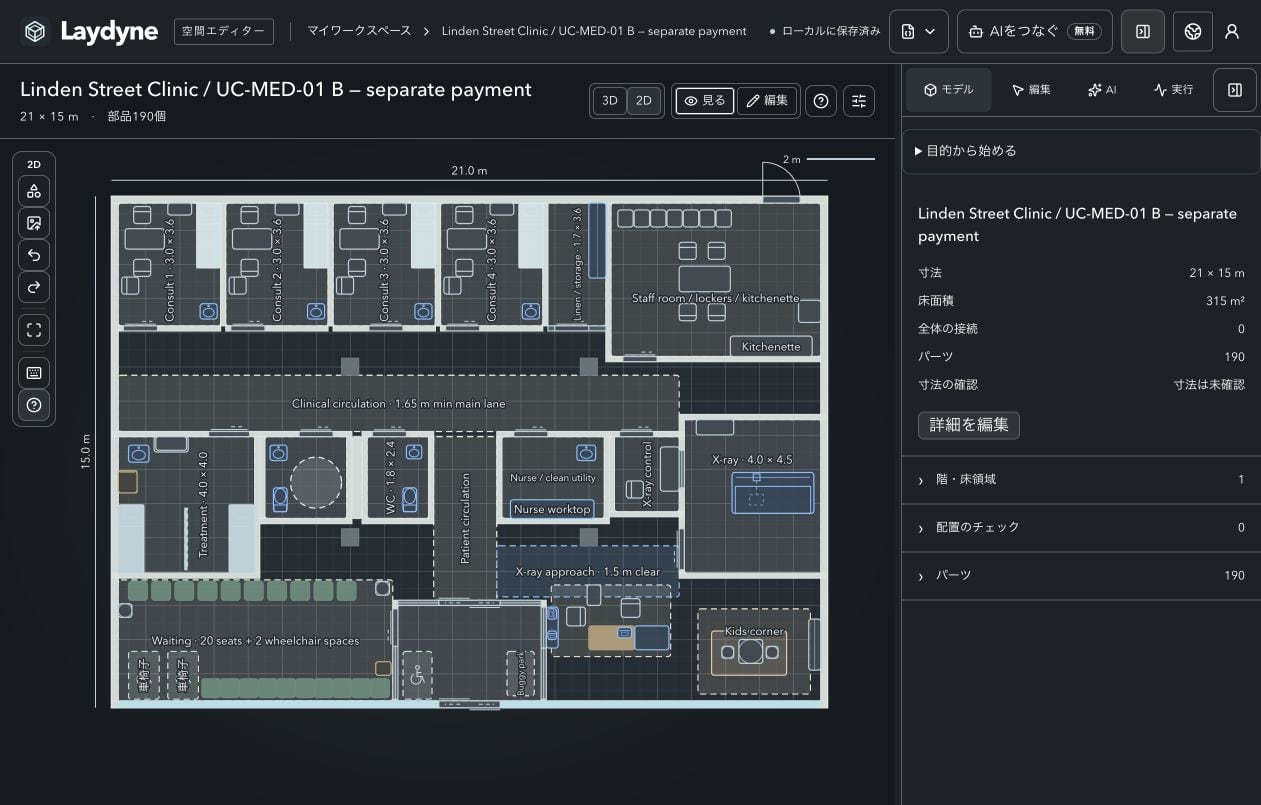The image size is (1261, 805).
Task: Switch to the AI tab
Action: point(1102,90)
